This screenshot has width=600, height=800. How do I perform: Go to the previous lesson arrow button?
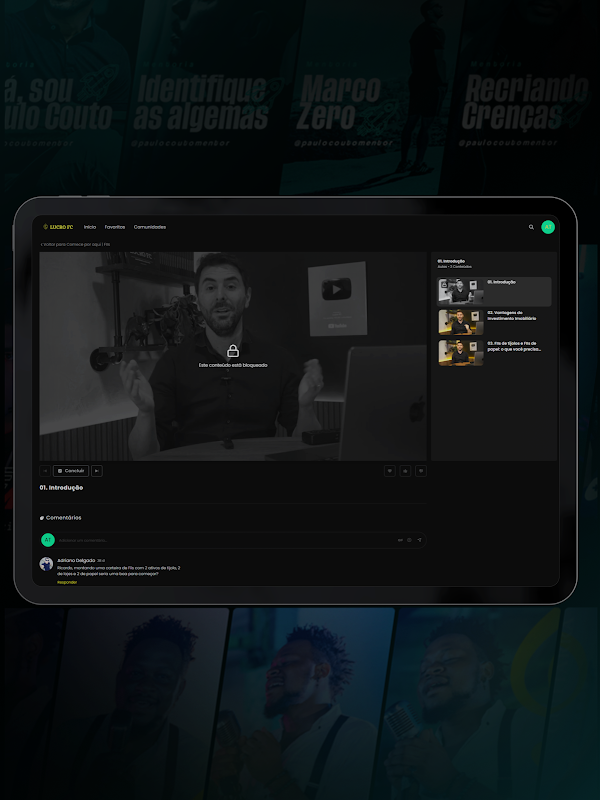click(x=45, y=471)
